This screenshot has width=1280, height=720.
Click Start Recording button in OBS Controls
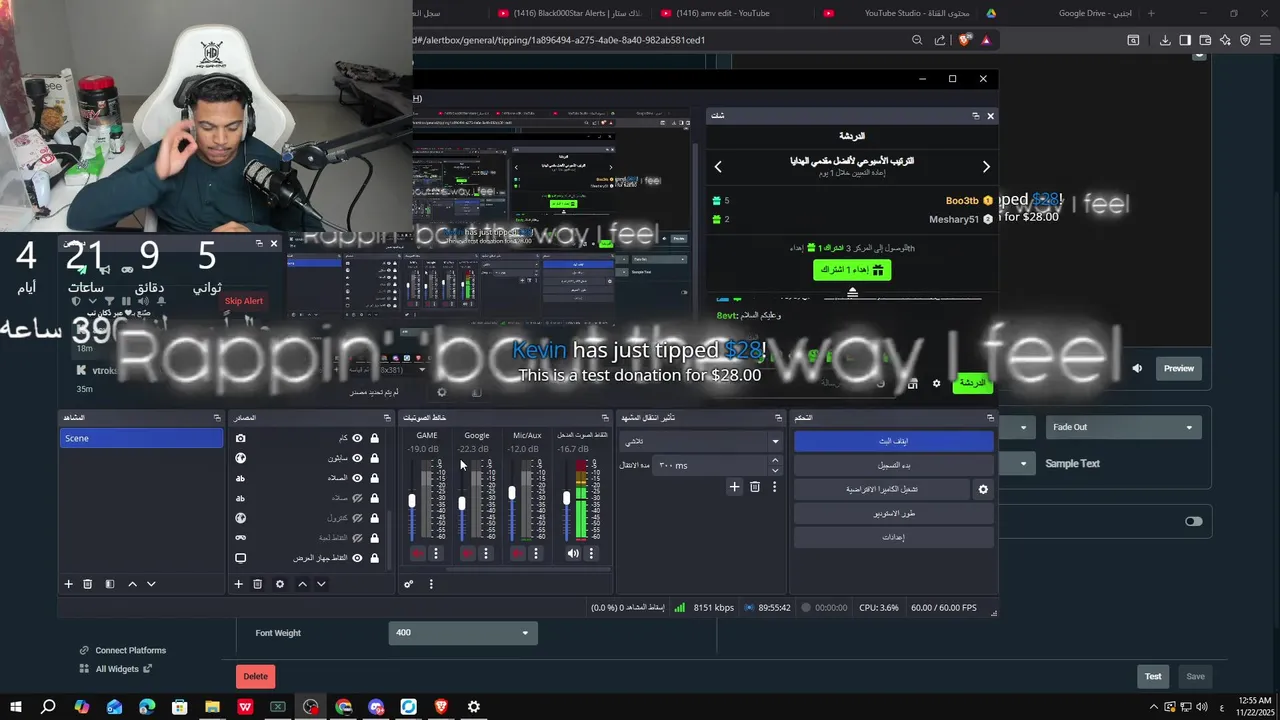point(894,465)
